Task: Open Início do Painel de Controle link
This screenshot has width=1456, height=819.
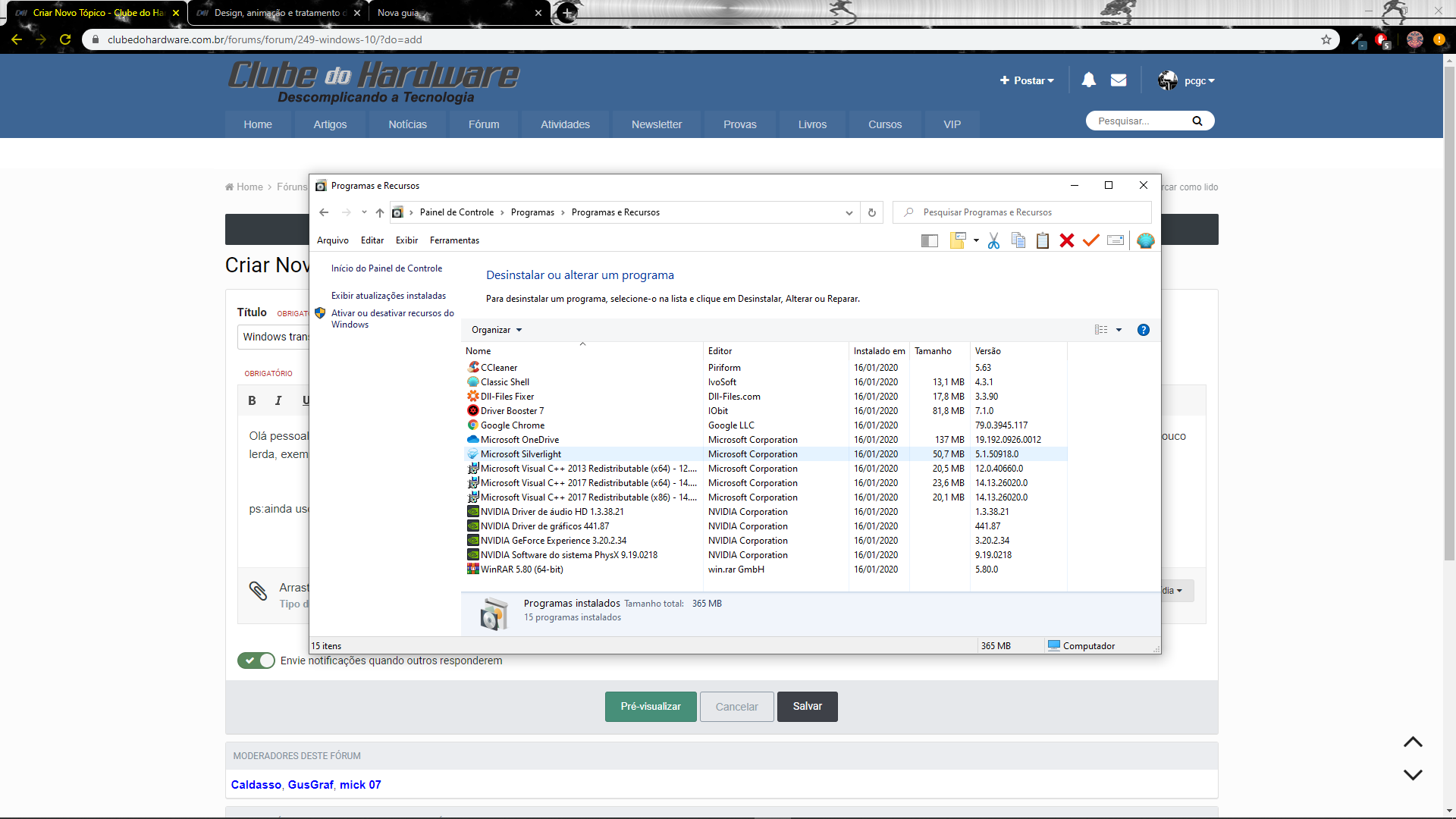Action: (386, 268)
